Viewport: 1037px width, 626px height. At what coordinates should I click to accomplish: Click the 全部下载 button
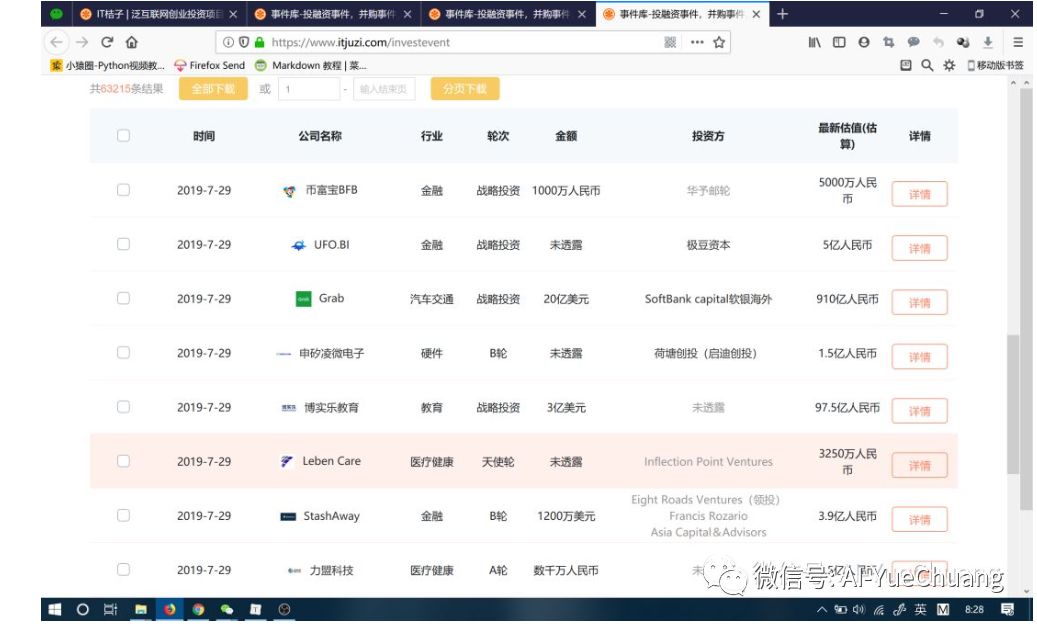click(213, 89)
